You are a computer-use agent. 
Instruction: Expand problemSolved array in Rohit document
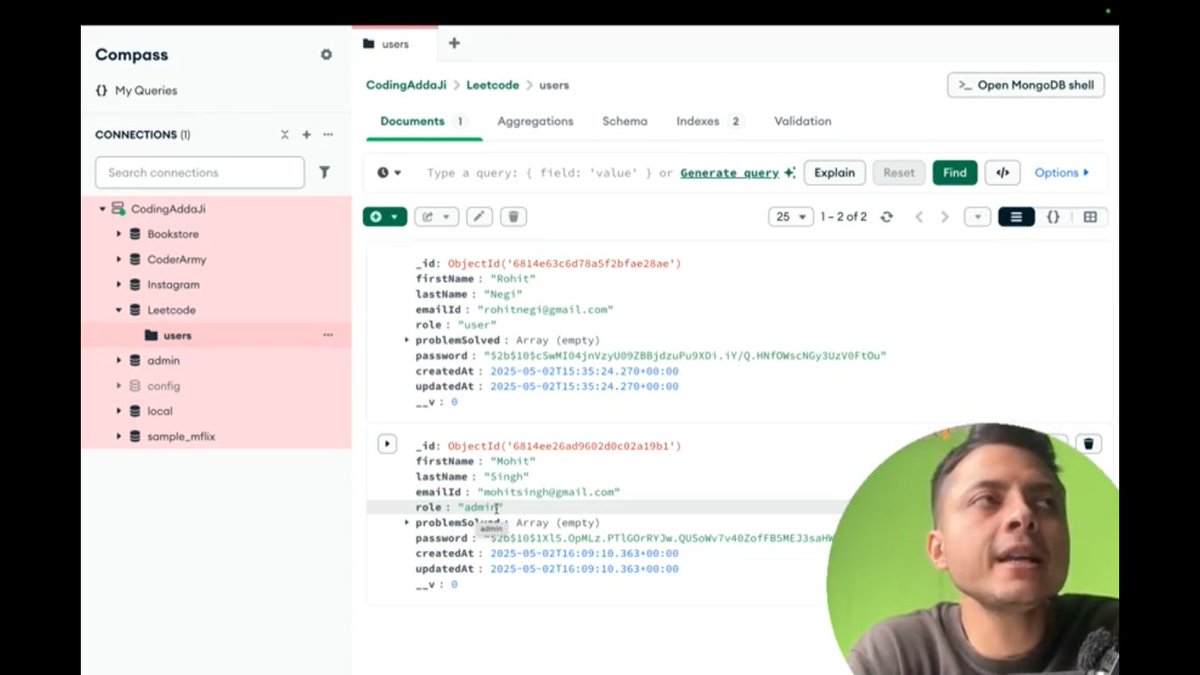pos(406,340)
